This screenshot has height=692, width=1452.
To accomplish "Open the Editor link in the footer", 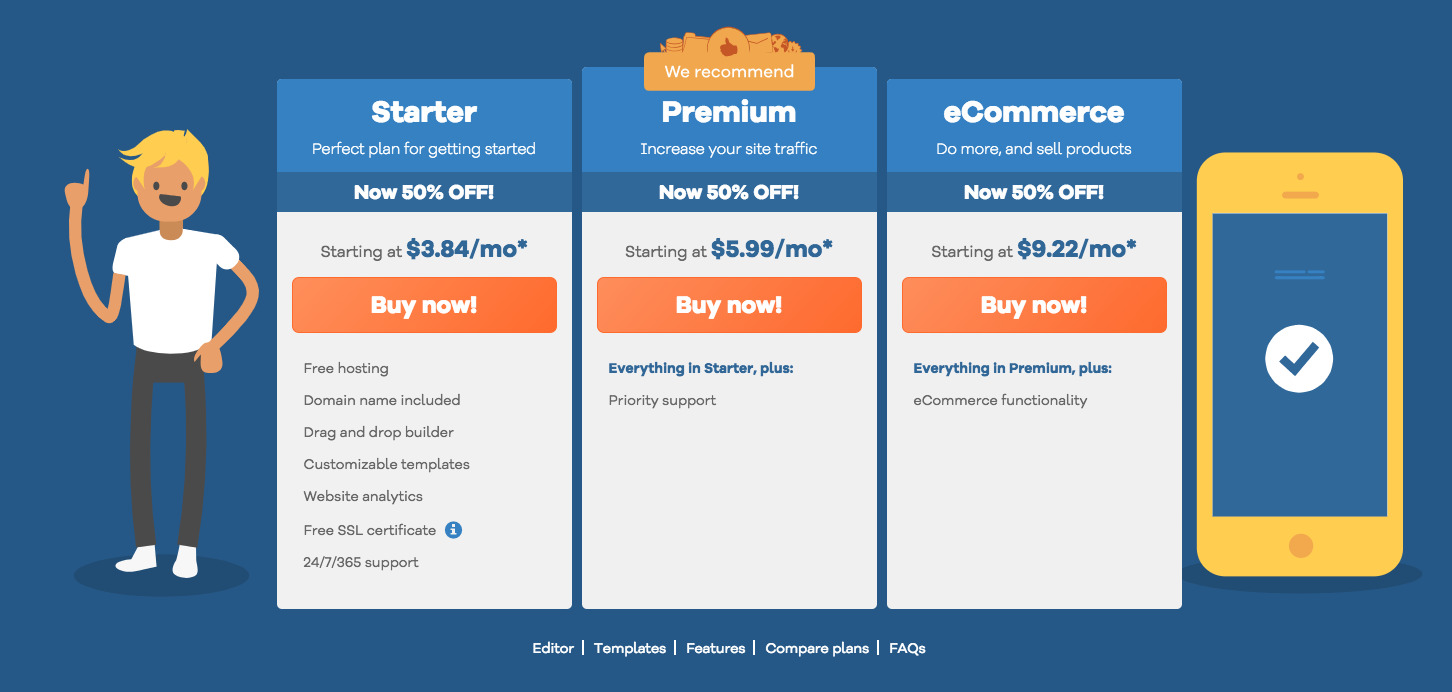I will [553, 648].
